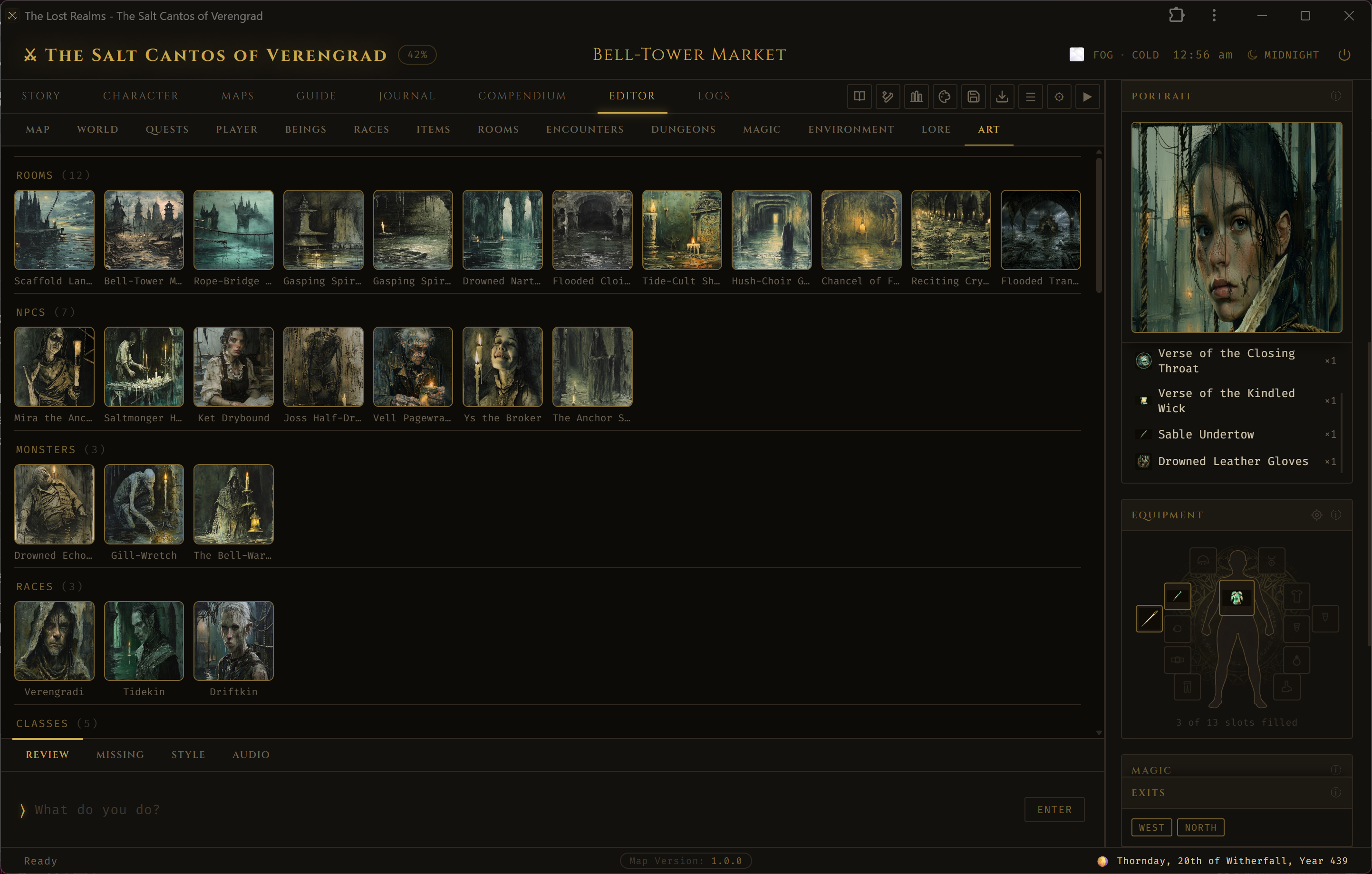Go through the West exit
The image size is (1372, 874).
point(1151,827)
